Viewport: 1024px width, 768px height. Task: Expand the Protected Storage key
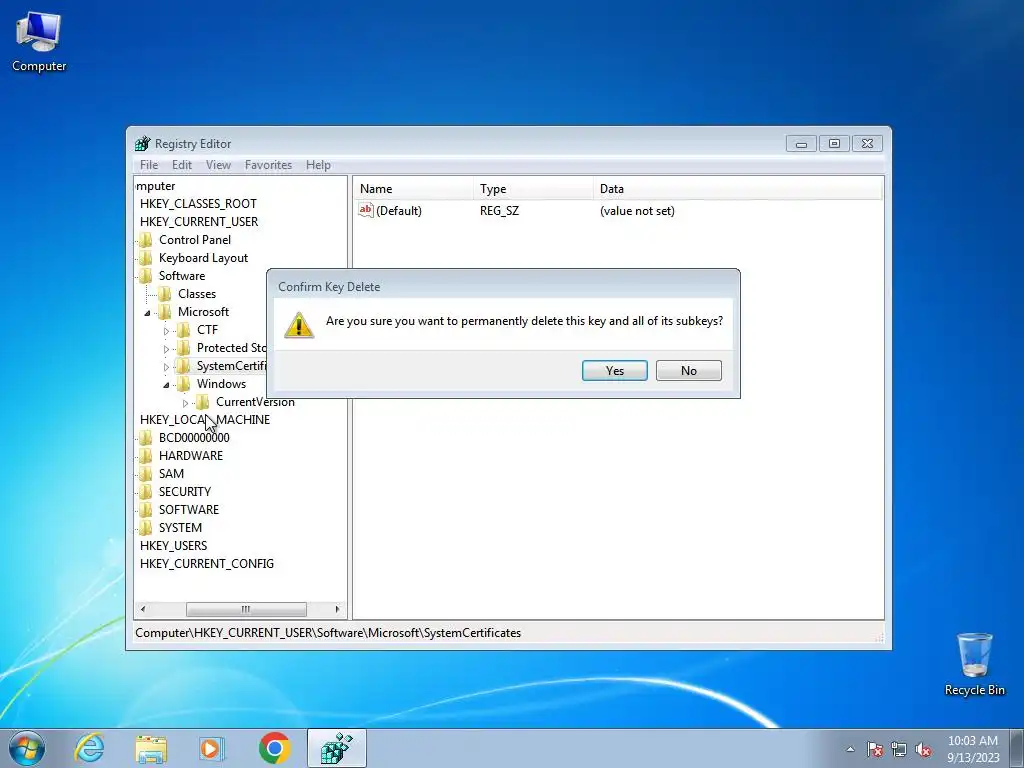[x=167, y=349]
